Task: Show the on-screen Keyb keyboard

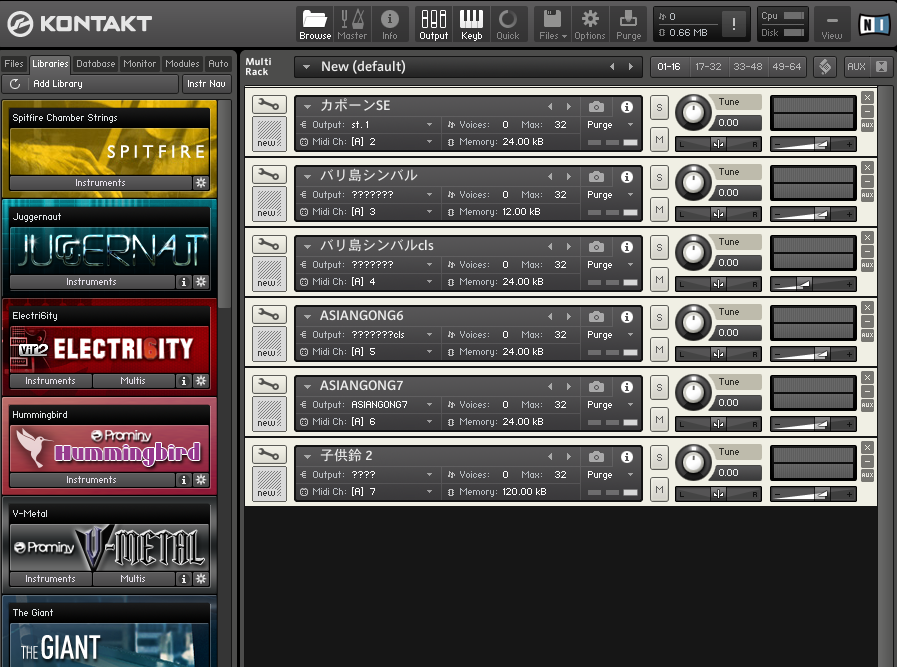Action: (471, 25)
